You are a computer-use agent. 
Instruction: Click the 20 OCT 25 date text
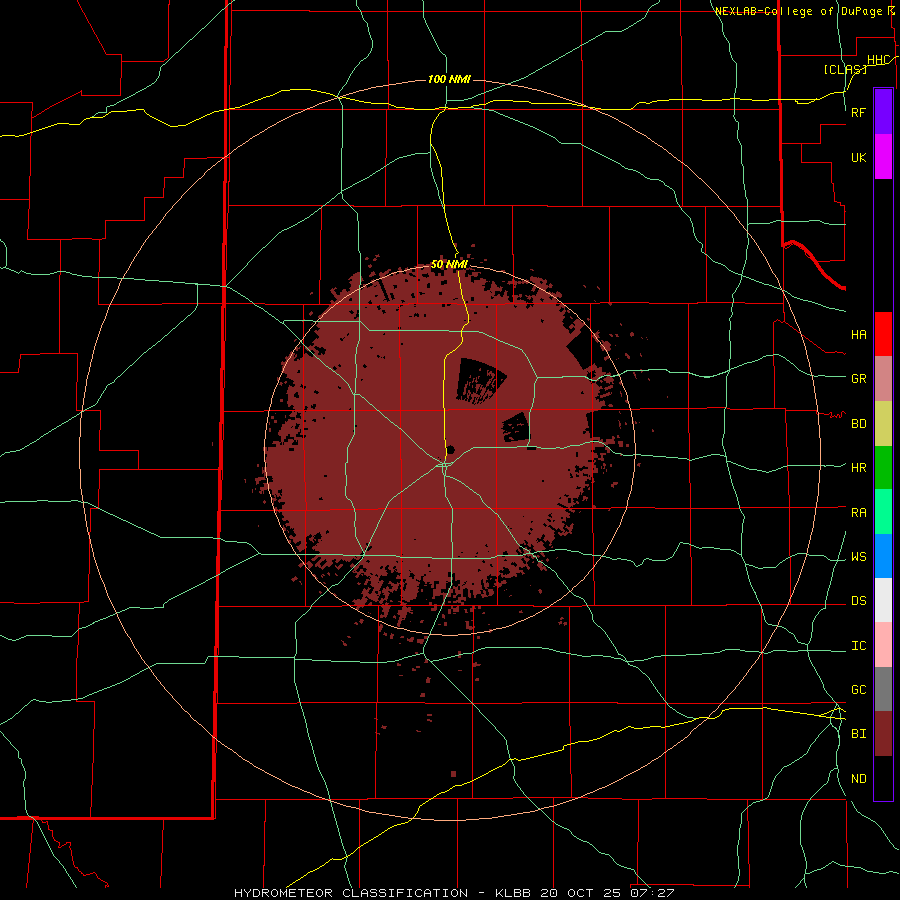tap(581, 893)
